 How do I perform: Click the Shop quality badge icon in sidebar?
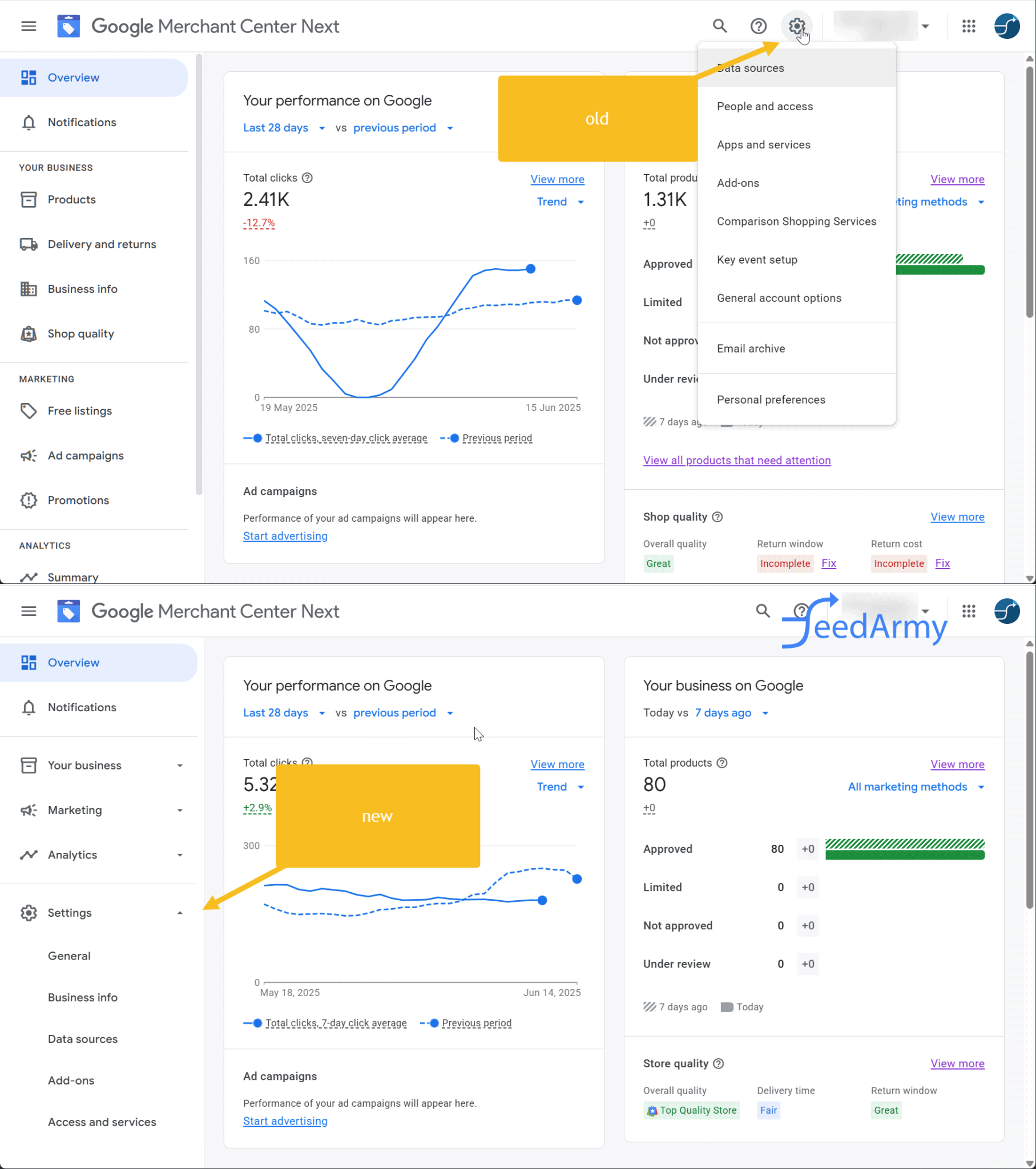[29, 334]
